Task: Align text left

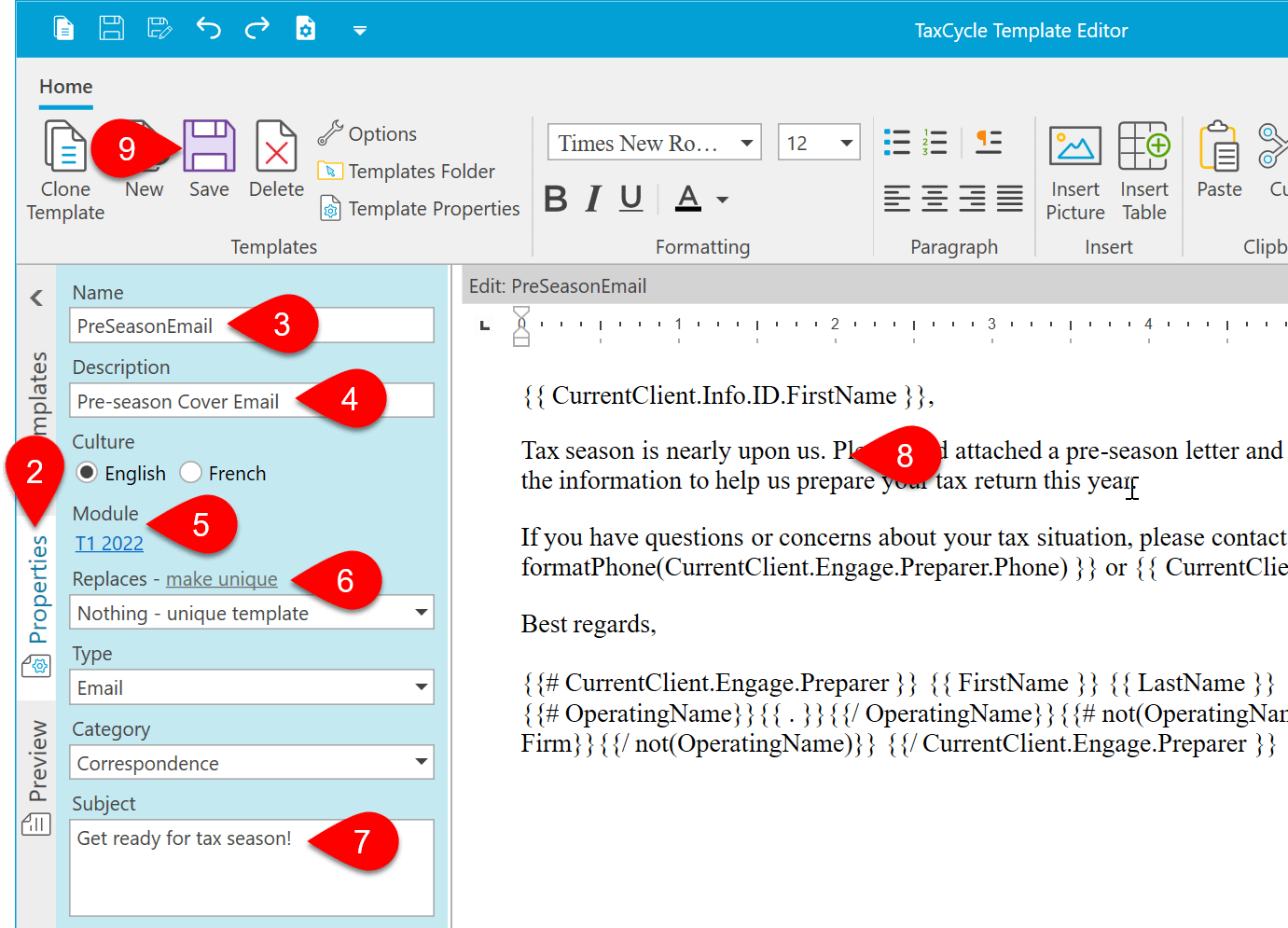Action: (x=897, y=198)
